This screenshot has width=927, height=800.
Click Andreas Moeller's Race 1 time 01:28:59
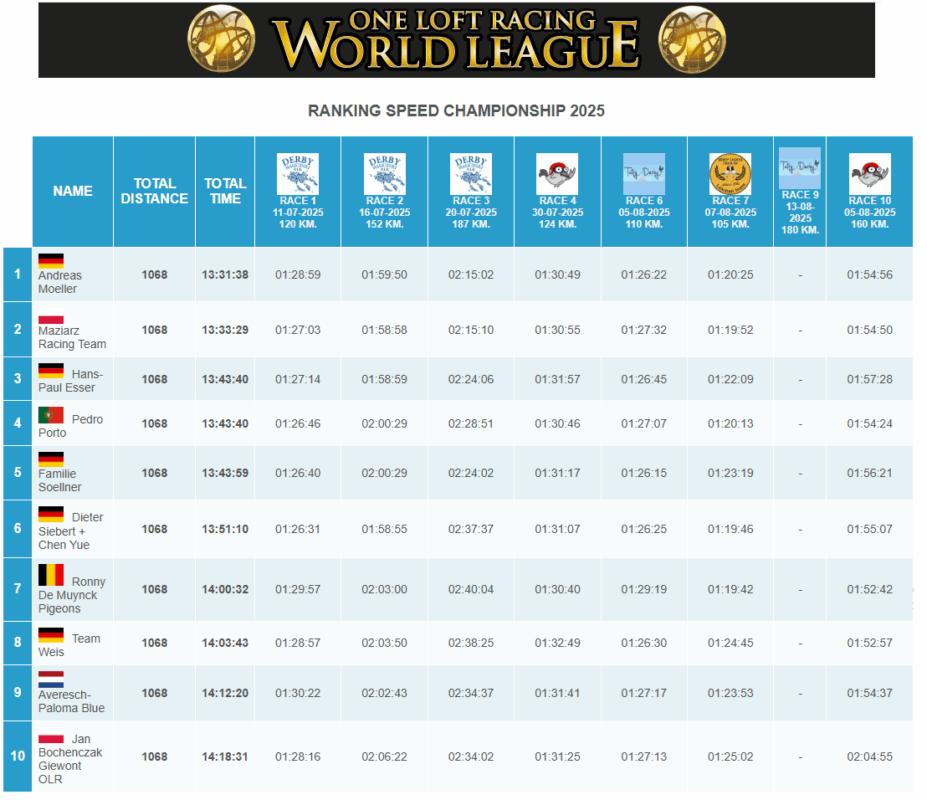298,274
